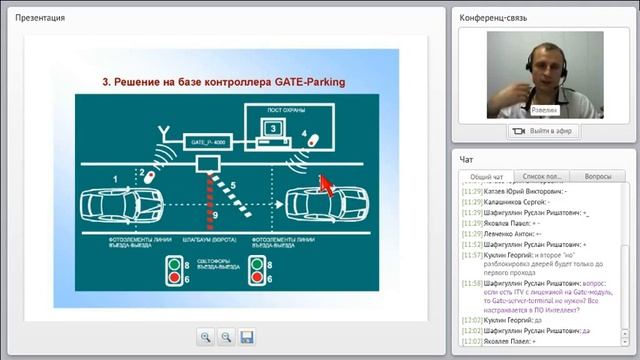The image size is (640, 360).
Task: Click the Презентация panel heading
Action: (x=40, y=18)
